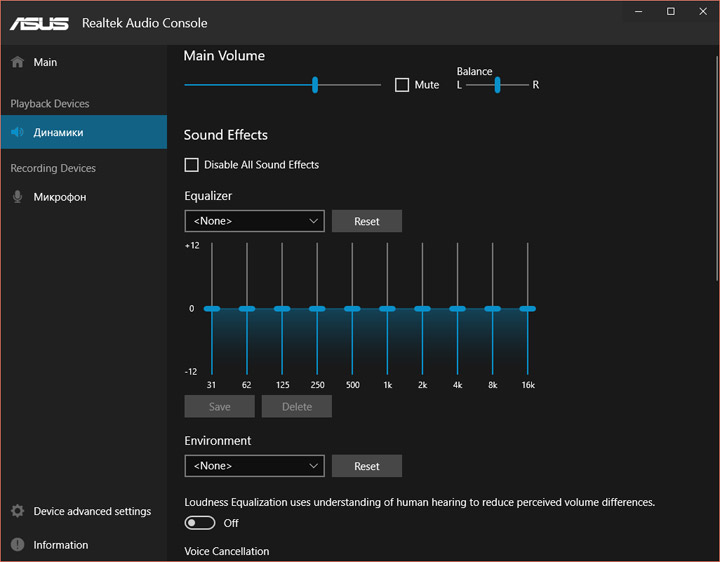The width and height of the screenshot is (720, 562).
Task: Click the Information exclamation icon
Action: tap(17, 545)
